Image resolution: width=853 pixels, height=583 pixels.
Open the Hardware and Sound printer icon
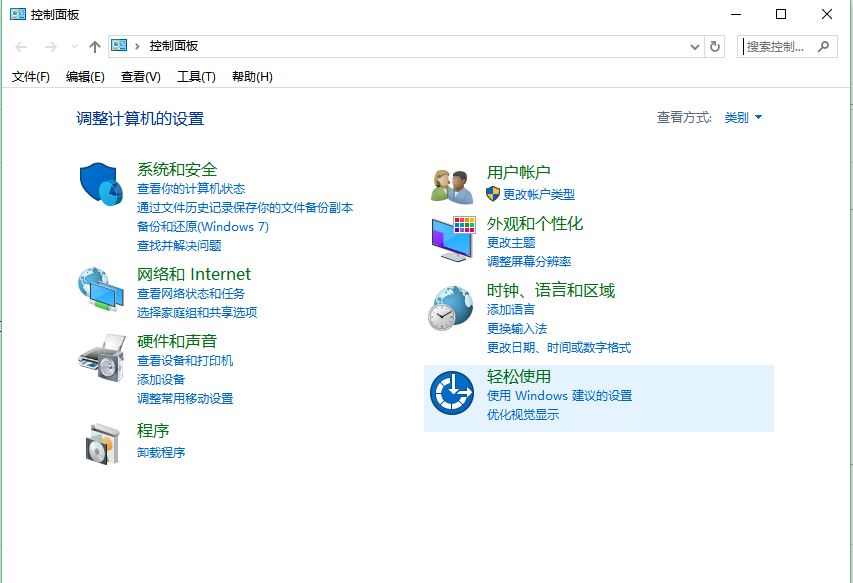[x=102, y=357]
